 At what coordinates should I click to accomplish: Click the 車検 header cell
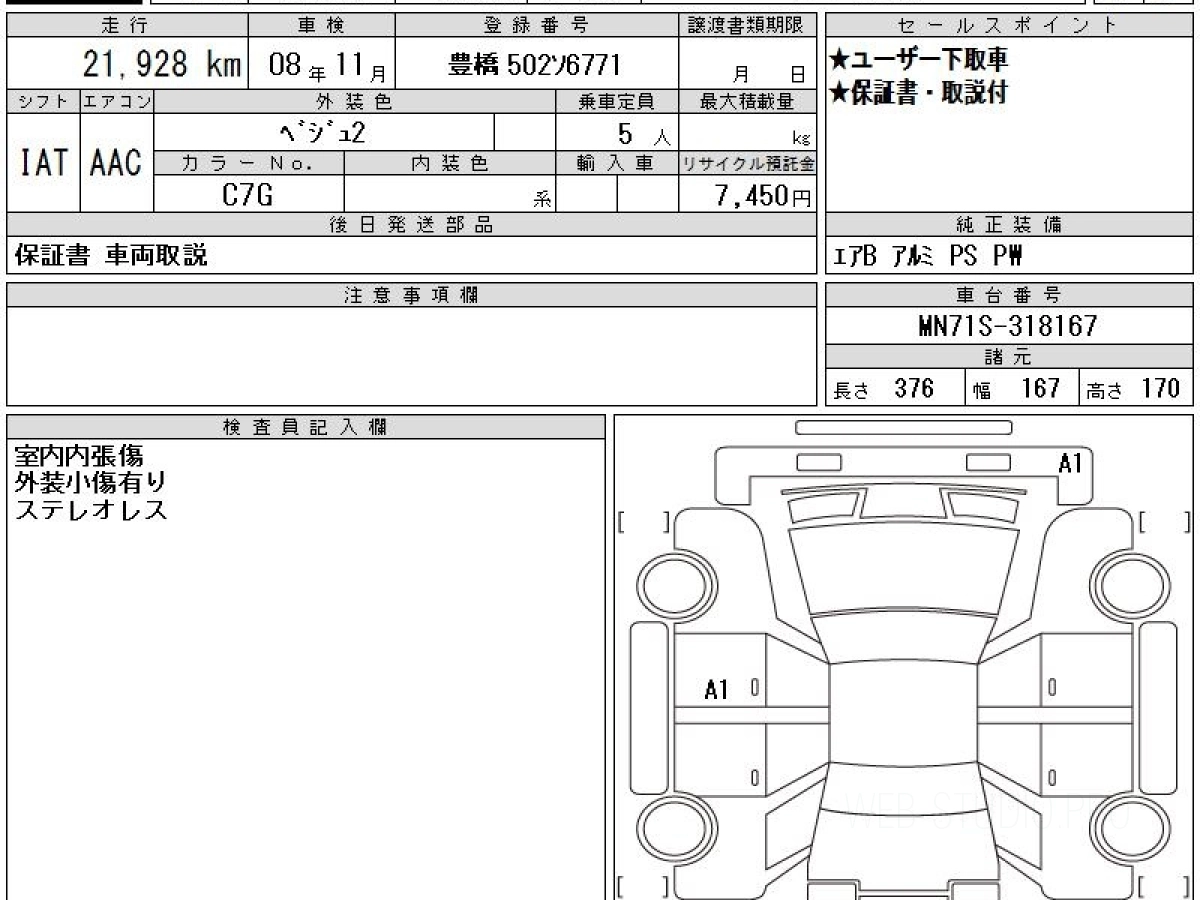point(321,26)
